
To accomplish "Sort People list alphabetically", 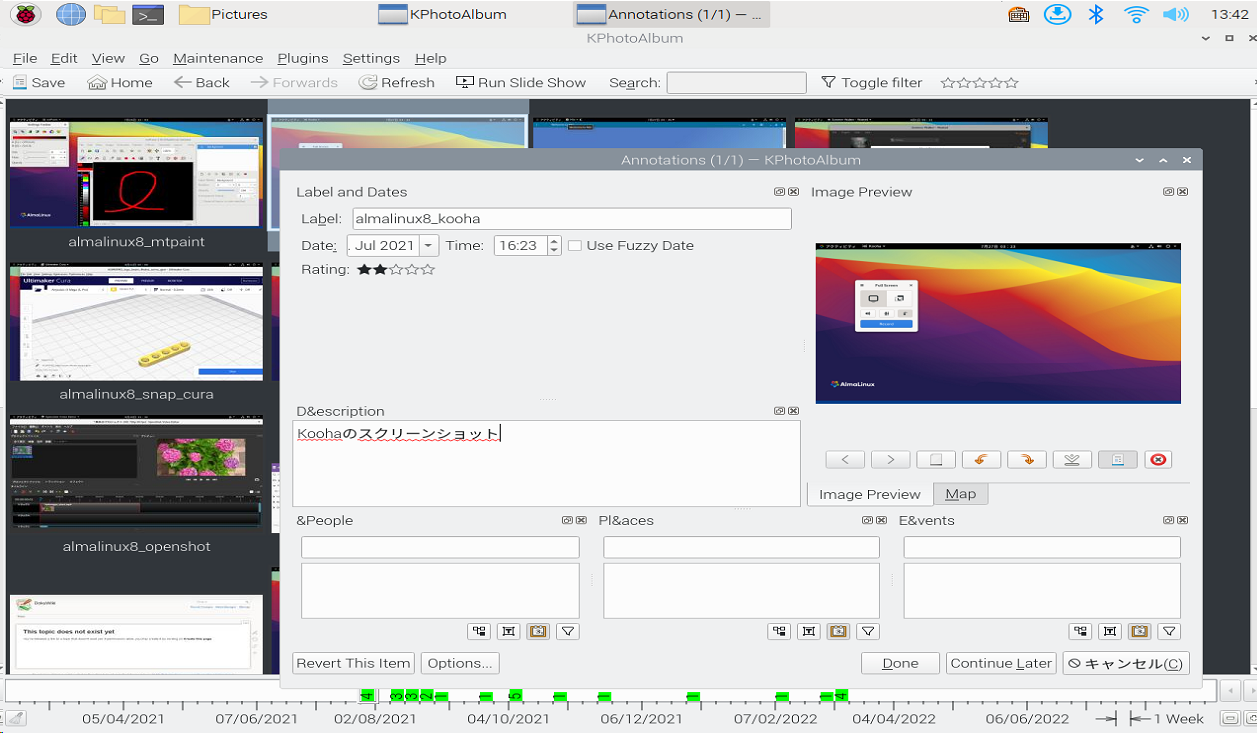I will 509,631.
